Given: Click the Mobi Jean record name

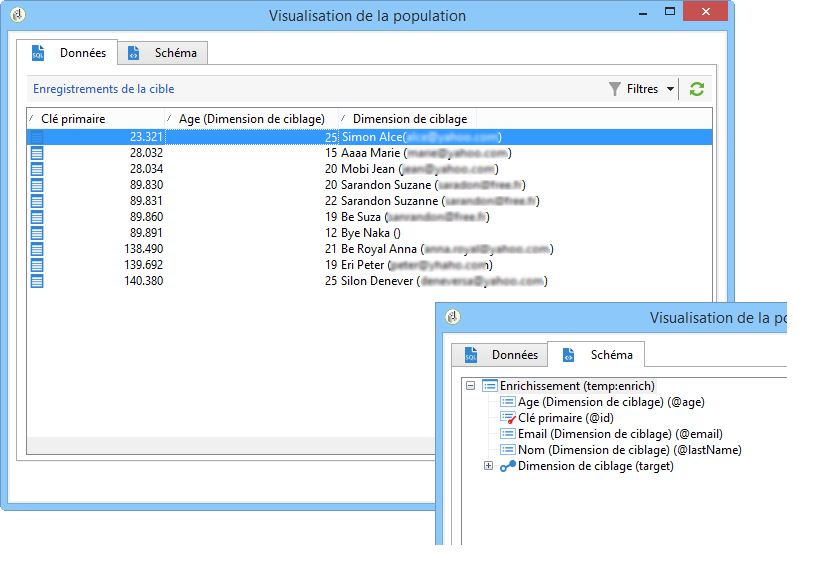Looking at the screenshot, I should click(368, 169).
